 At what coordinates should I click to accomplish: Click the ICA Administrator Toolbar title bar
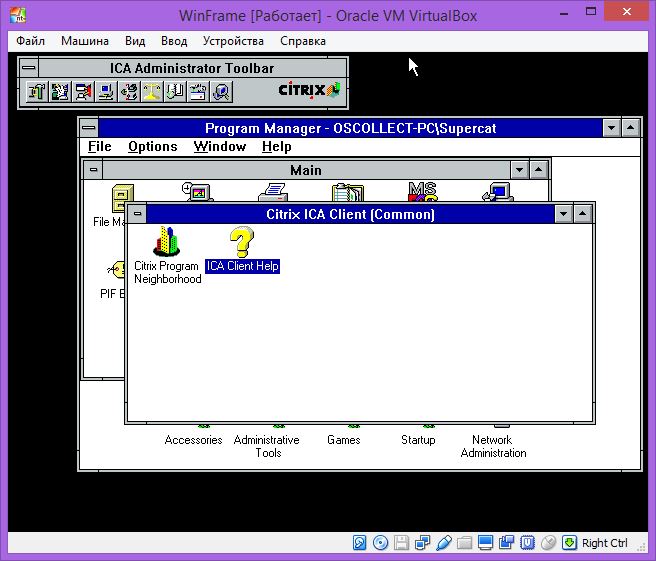[192, 68]
